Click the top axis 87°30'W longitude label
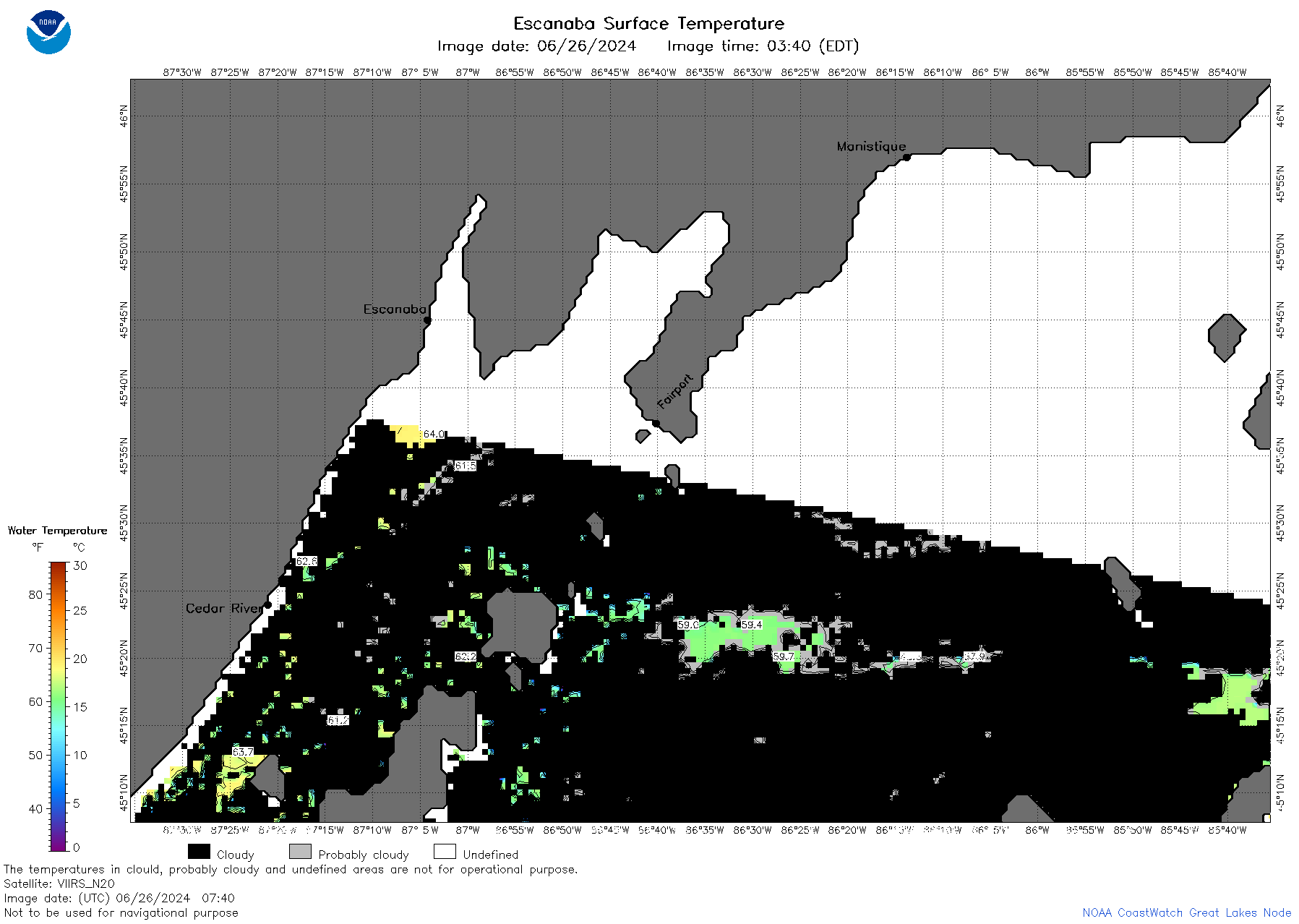 [x=182, y=72]
